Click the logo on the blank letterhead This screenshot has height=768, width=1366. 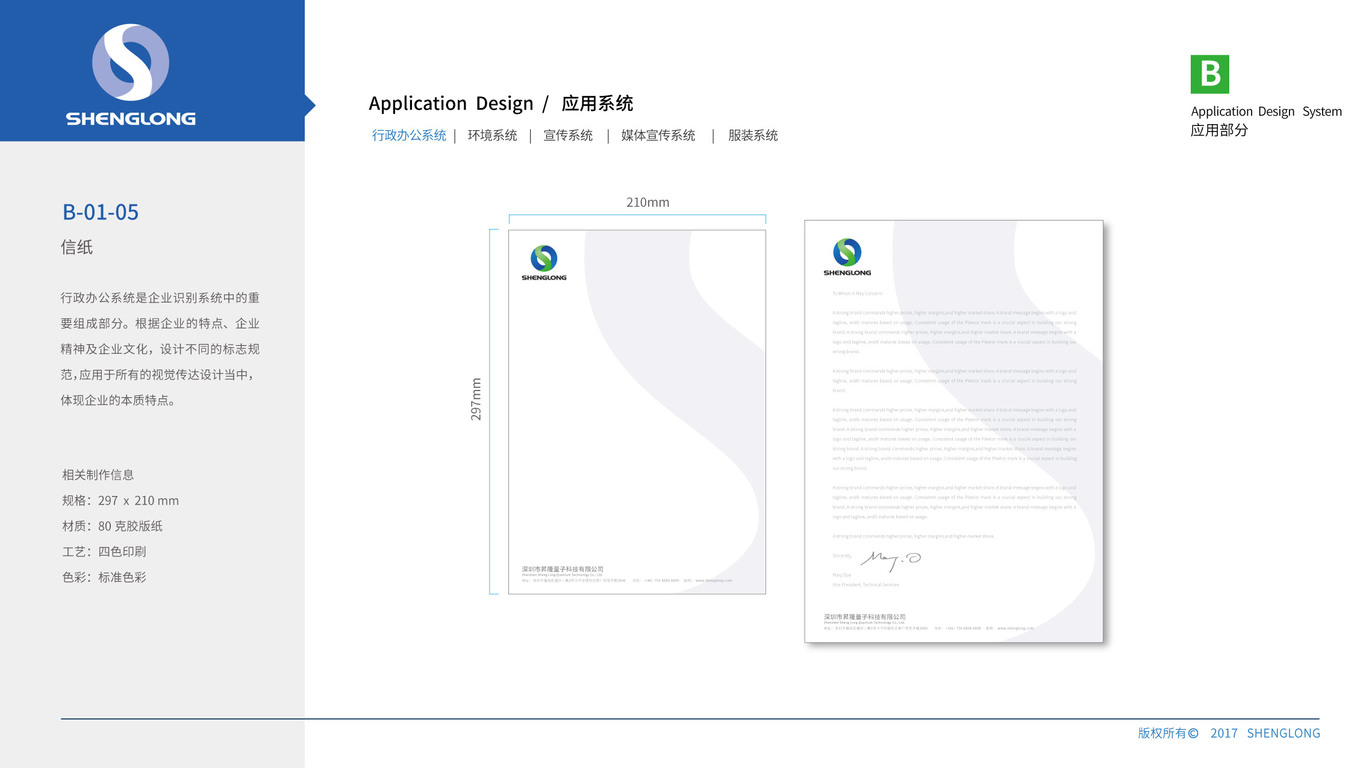point(544,262)
